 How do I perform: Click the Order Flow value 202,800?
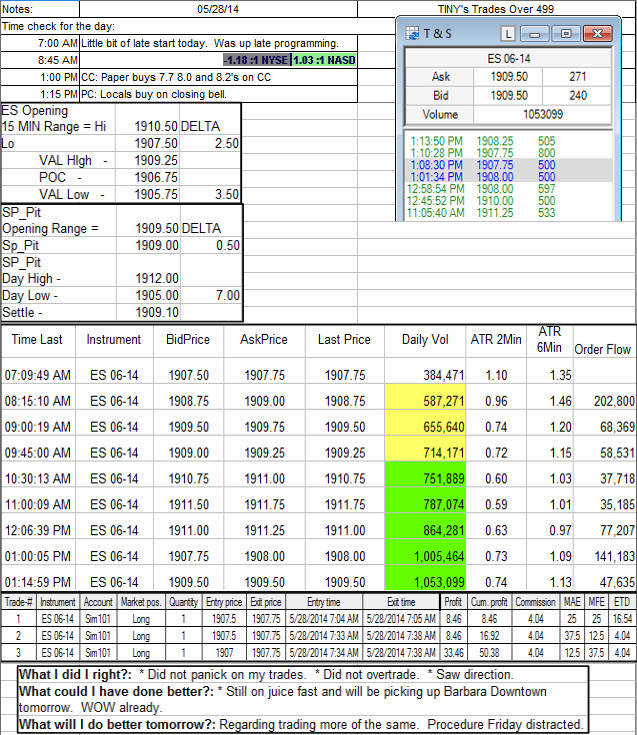pyautogui.click(x=614, y=401)
